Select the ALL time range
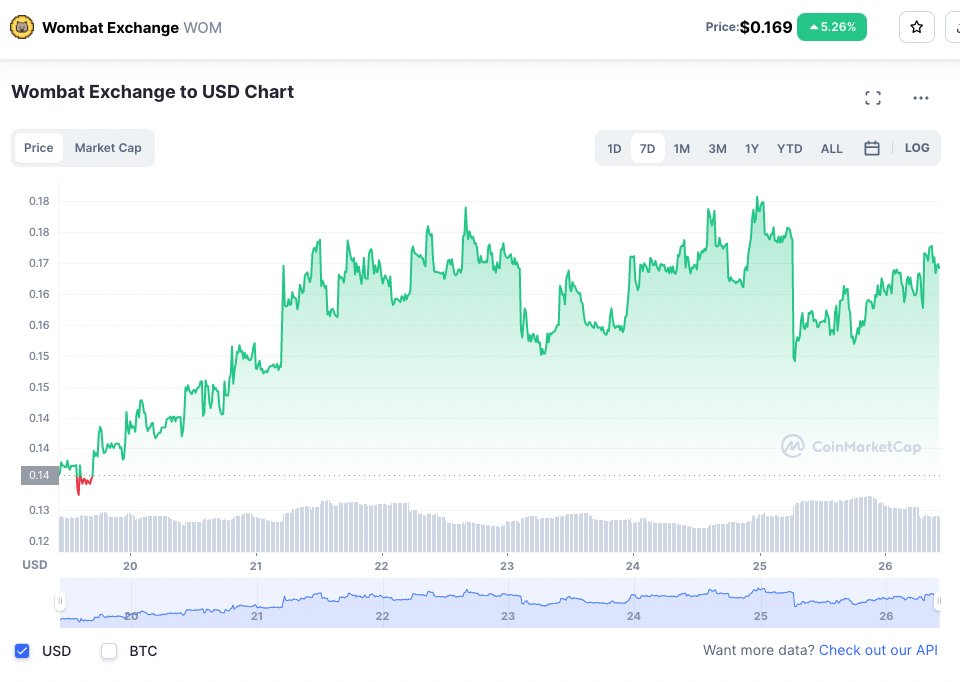This screenshot has width=960, height=682. [831, 149]
